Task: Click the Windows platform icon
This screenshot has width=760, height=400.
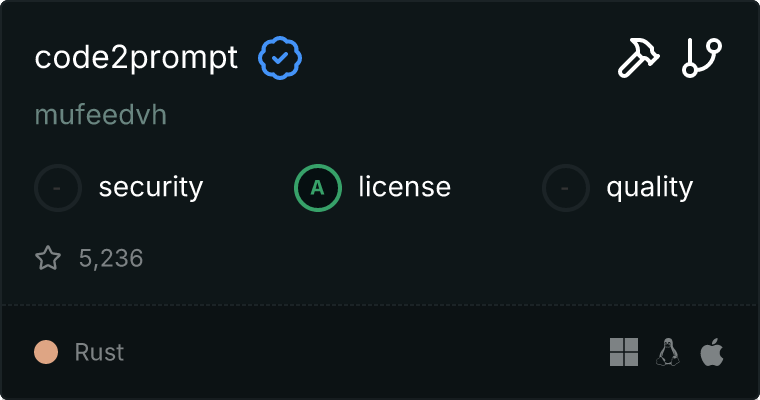Action: (x=624, y=352)
